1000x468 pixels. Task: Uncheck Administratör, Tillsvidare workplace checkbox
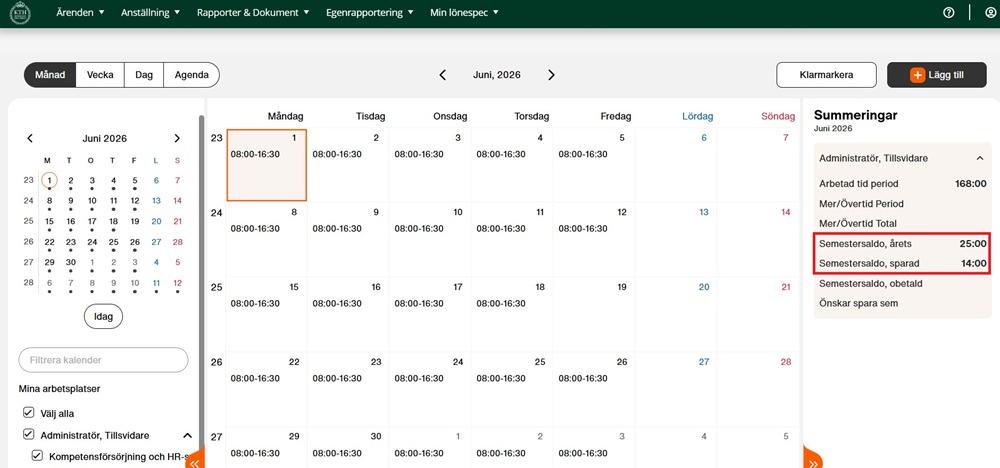pyautogui.click(x=28, y=434)
